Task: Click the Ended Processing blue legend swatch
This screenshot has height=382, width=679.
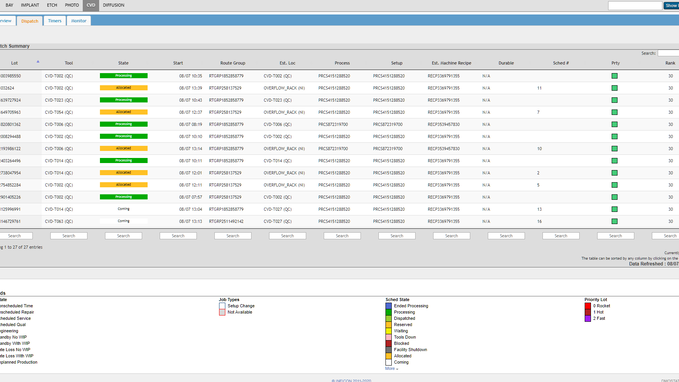Action: click(388, 306)
